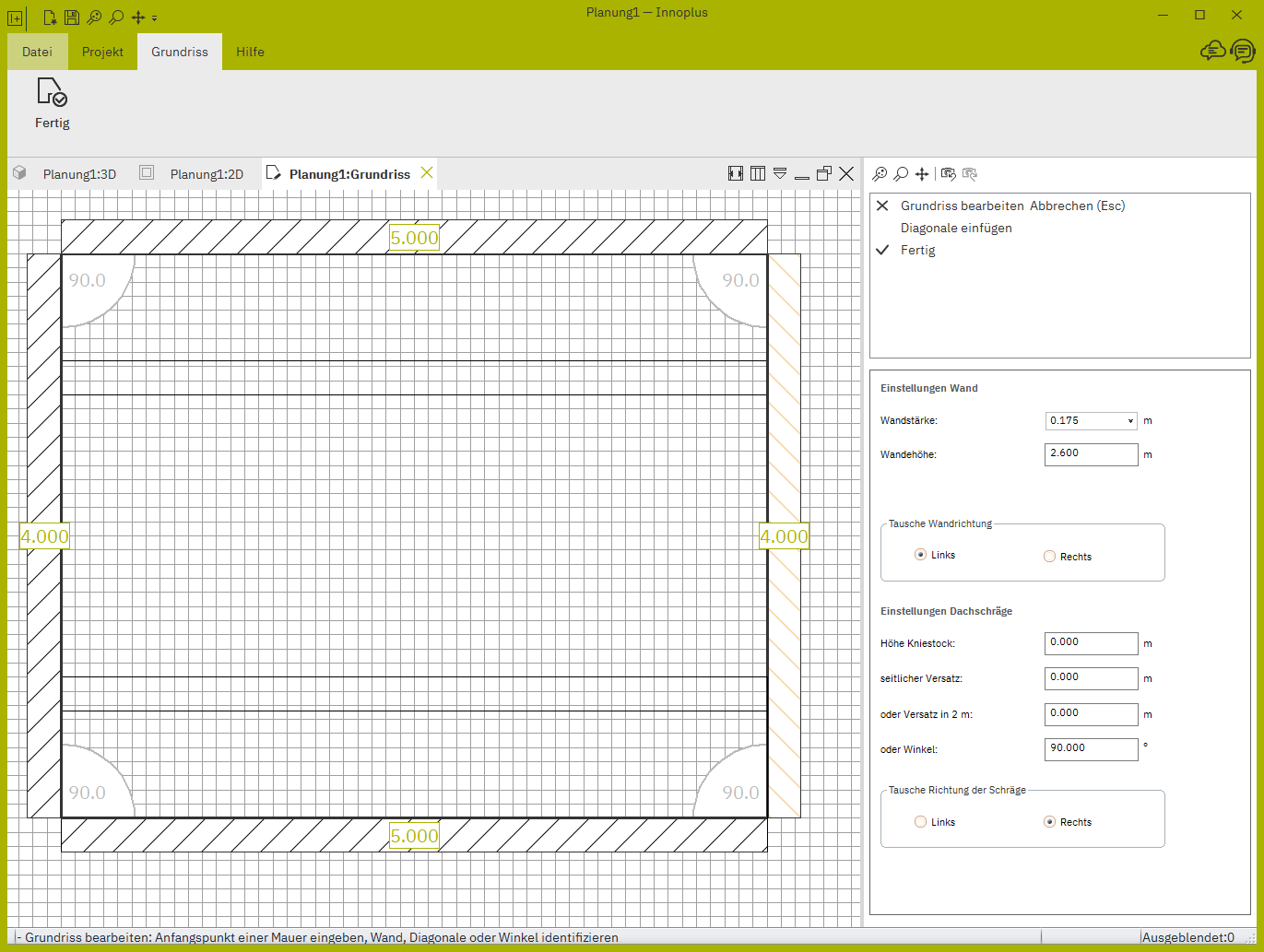Viewport: 1264px width, 952px height.
Task: Open the quick access toolbar customize arrow
Action: point(154,18)
